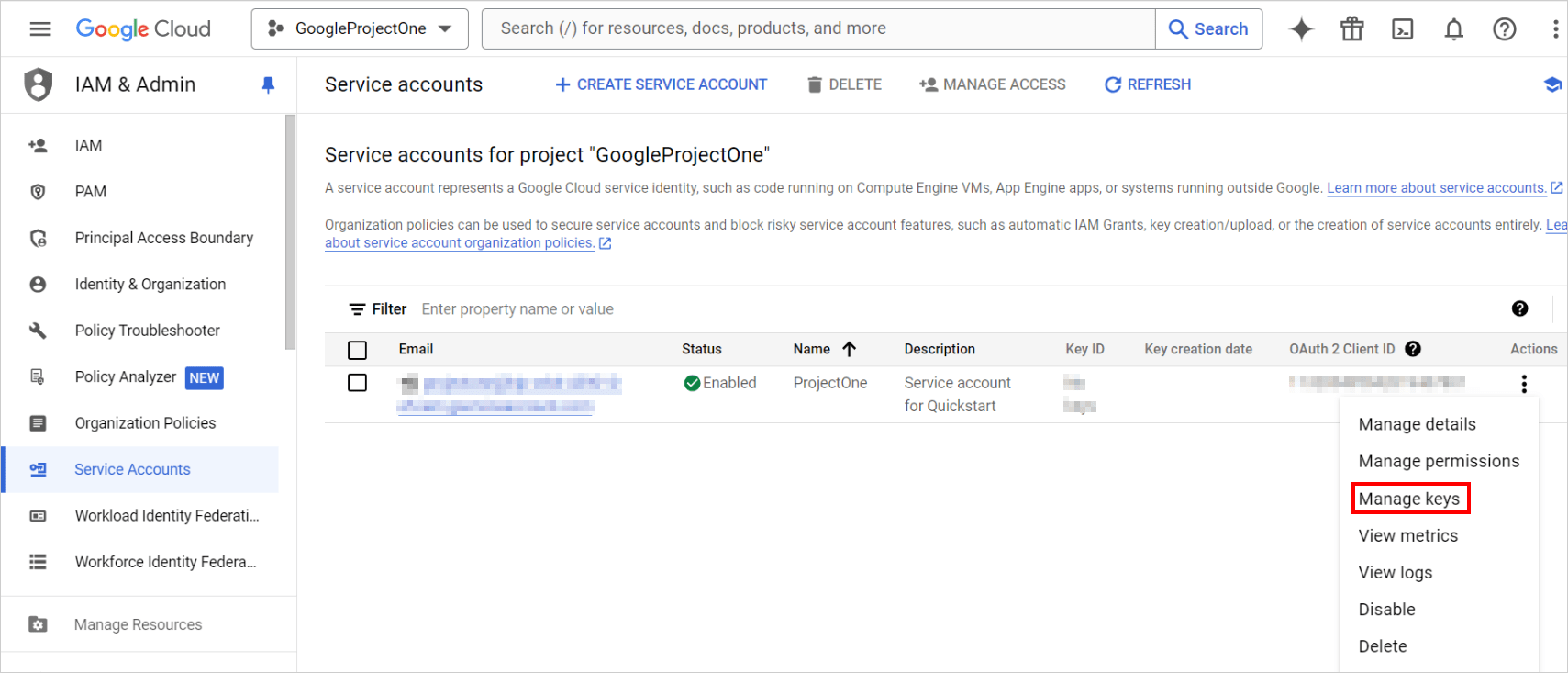This screenshot has height=673, width=1568.
Task: Click the Policy Troubleshooter wrench icon
Action: click(x=38, y=330)
